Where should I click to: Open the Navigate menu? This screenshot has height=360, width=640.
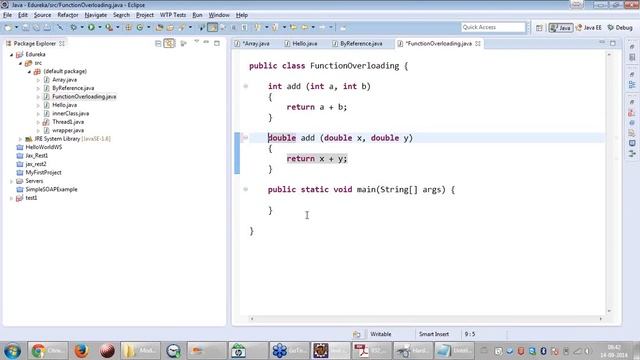coord(96,15)
